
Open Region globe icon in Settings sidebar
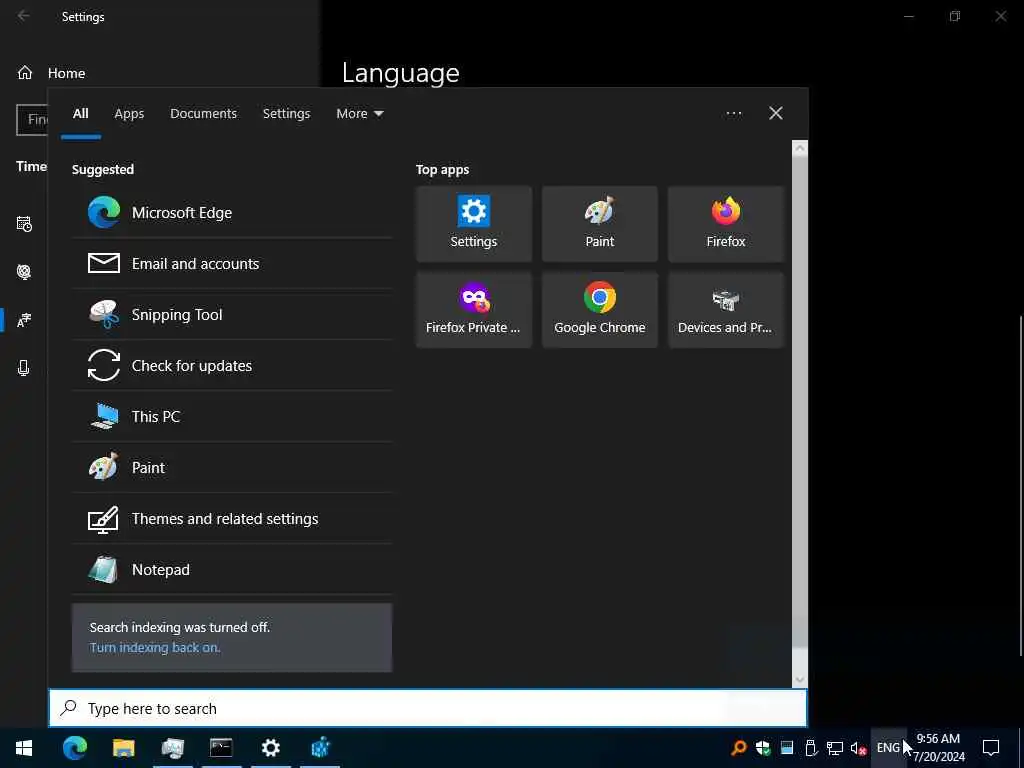point(24,272)
